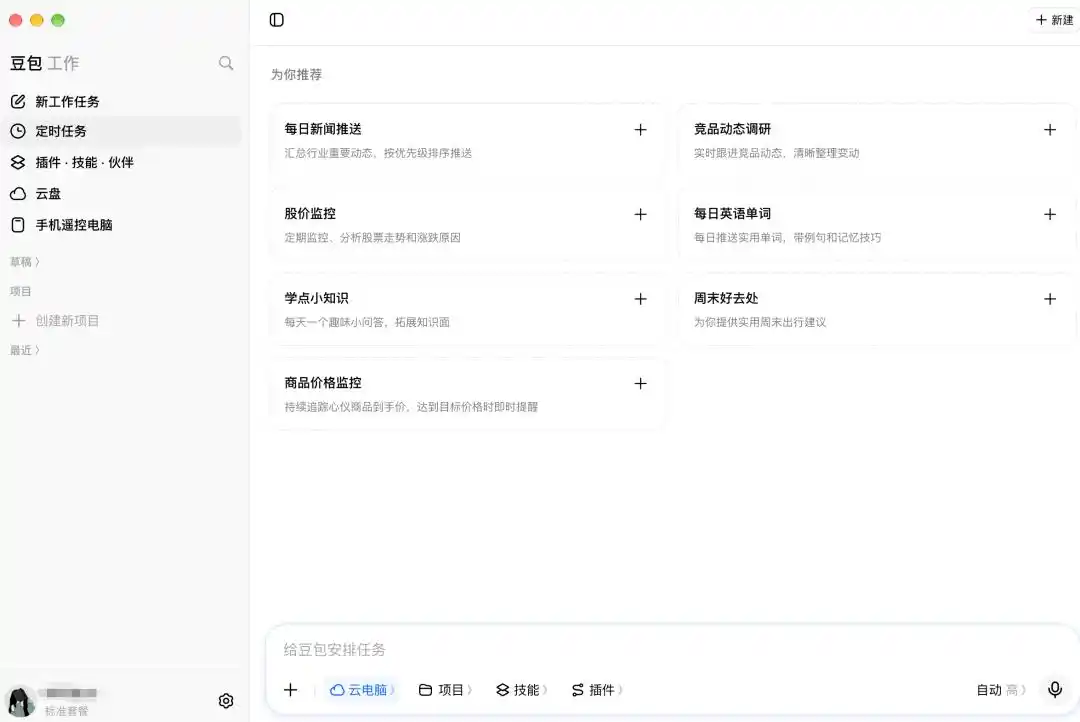The height and width of the screenshot is (722, 1080).
Task: Open the 技能 selector in input bar
Action: (522, 690)
